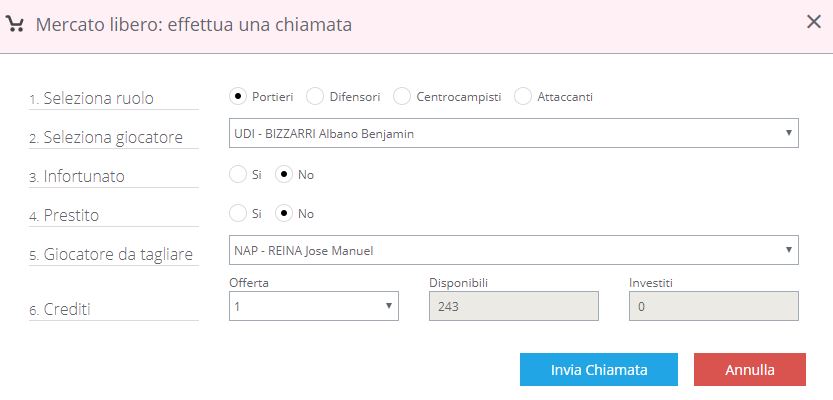Viewport: 833px width, 400px height.
Task: Expand the Giocatore da tagliare dropdown
Action: click(513, 250)
